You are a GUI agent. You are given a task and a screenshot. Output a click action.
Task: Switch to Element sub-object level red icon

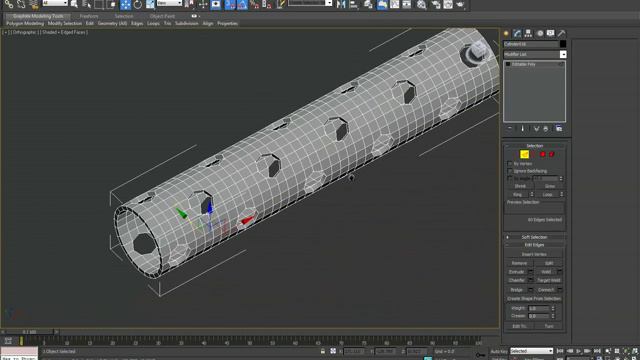(552, 154)
